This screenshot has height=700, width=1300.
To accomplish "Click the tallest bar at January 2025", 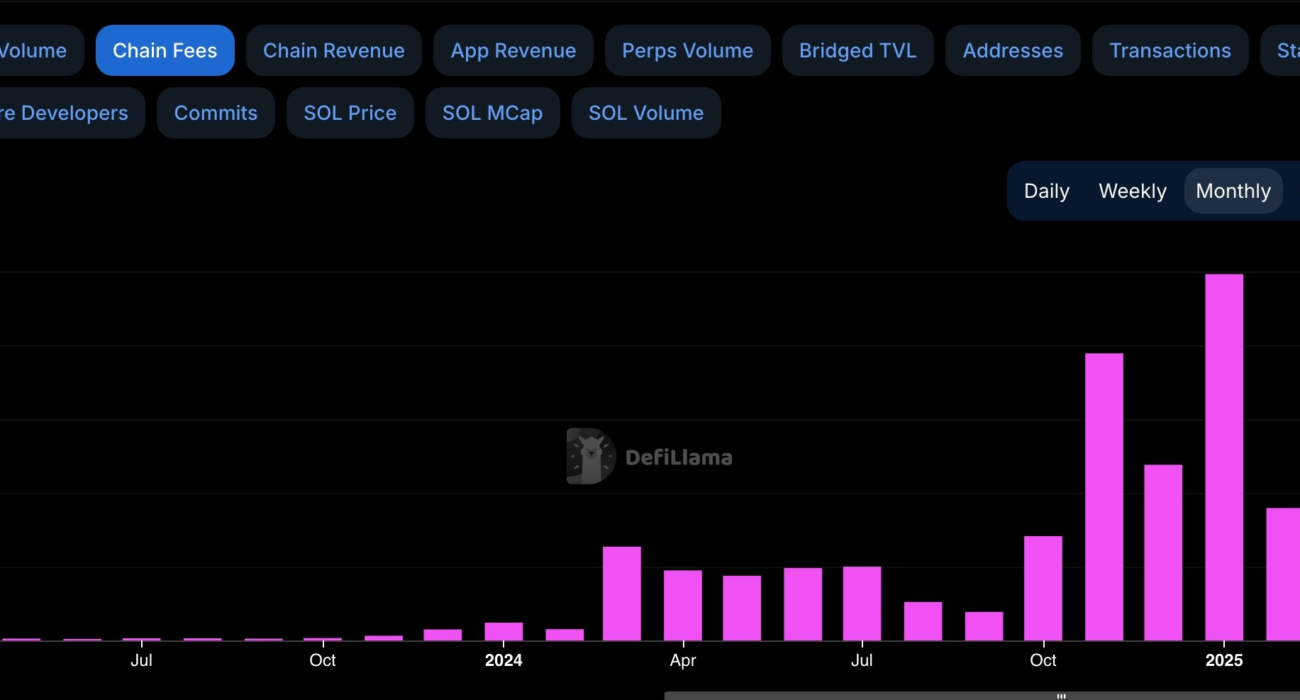I will click(1224, 457).
